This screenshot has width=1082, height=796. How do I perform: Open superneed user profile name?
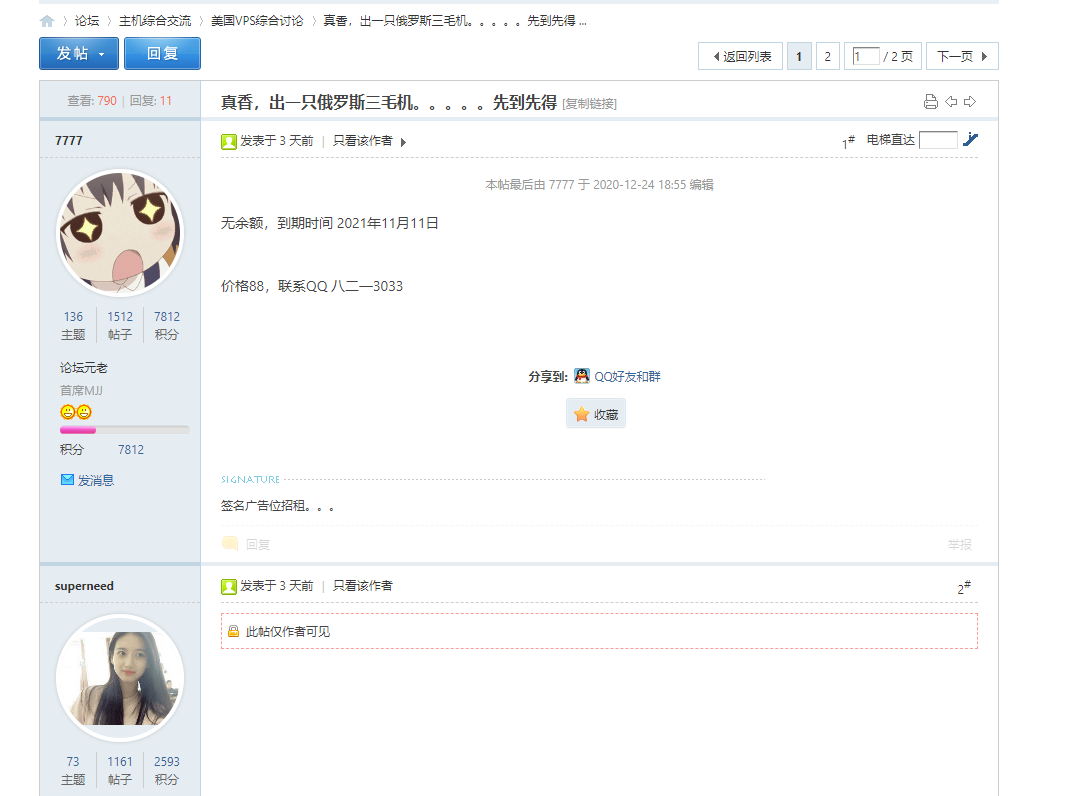click(x=84, y=586)
